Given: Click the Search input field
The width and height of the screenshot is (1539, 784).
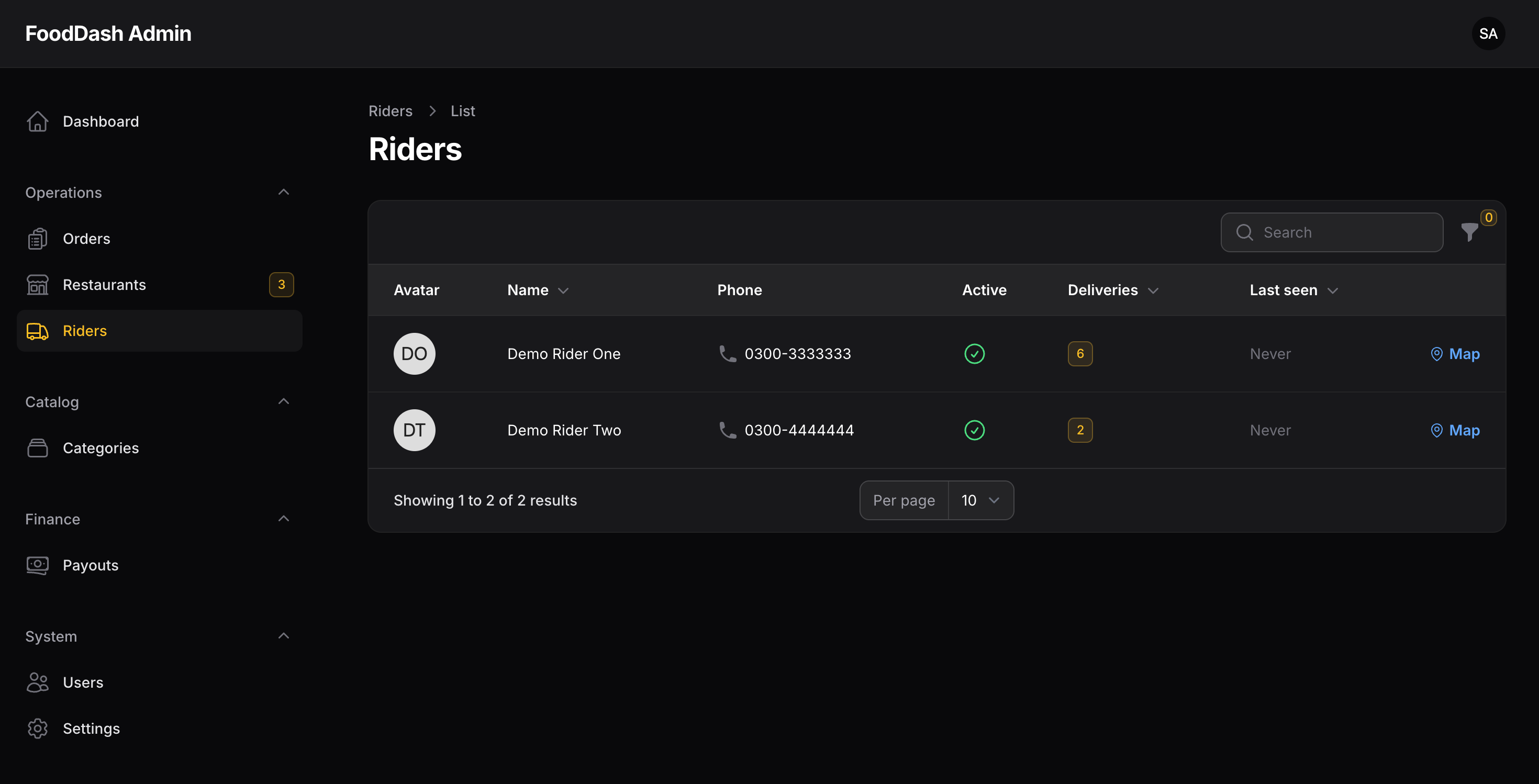Looking at the screenshot, I should coord(1332,232).
